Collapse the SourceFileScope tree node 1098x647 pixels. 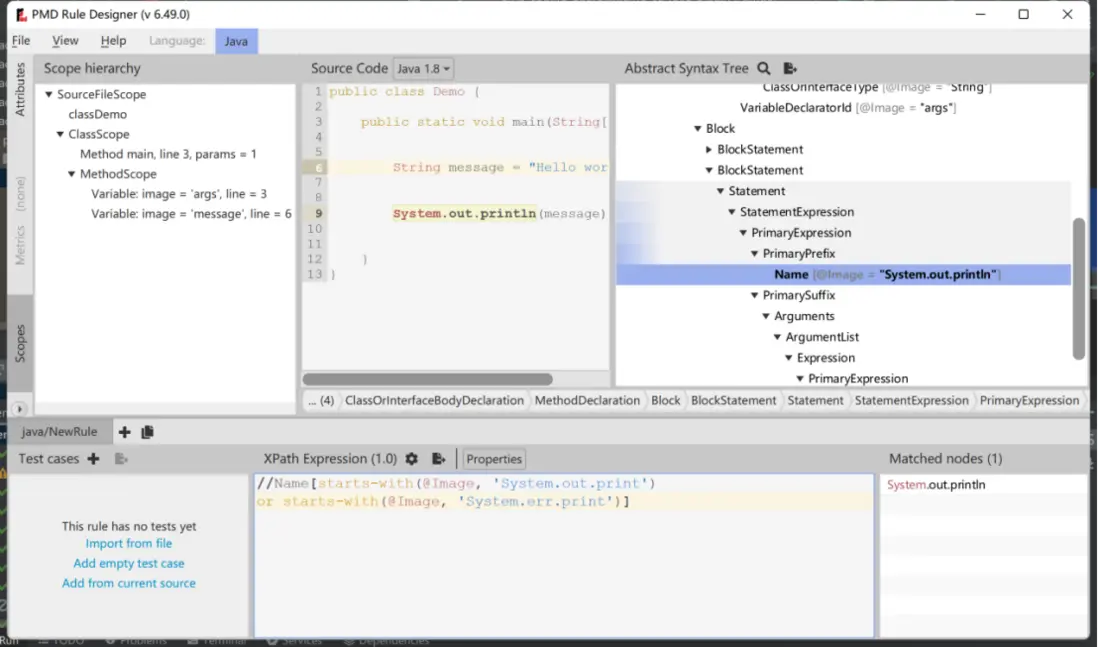click(x=48, y=95)
